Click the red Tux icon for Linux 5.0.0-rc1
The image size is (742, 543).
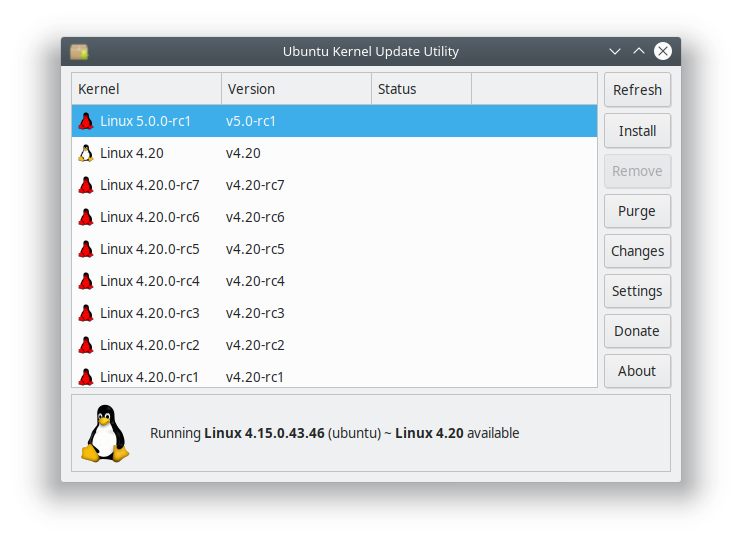point(86,121)
